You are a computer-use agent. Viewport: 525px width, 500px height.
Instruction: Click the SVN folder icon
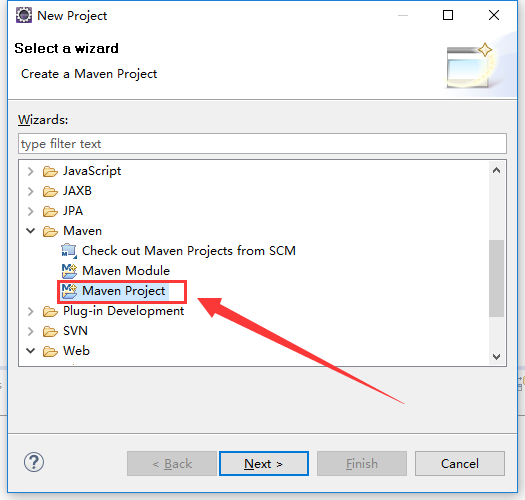point(50,331)
